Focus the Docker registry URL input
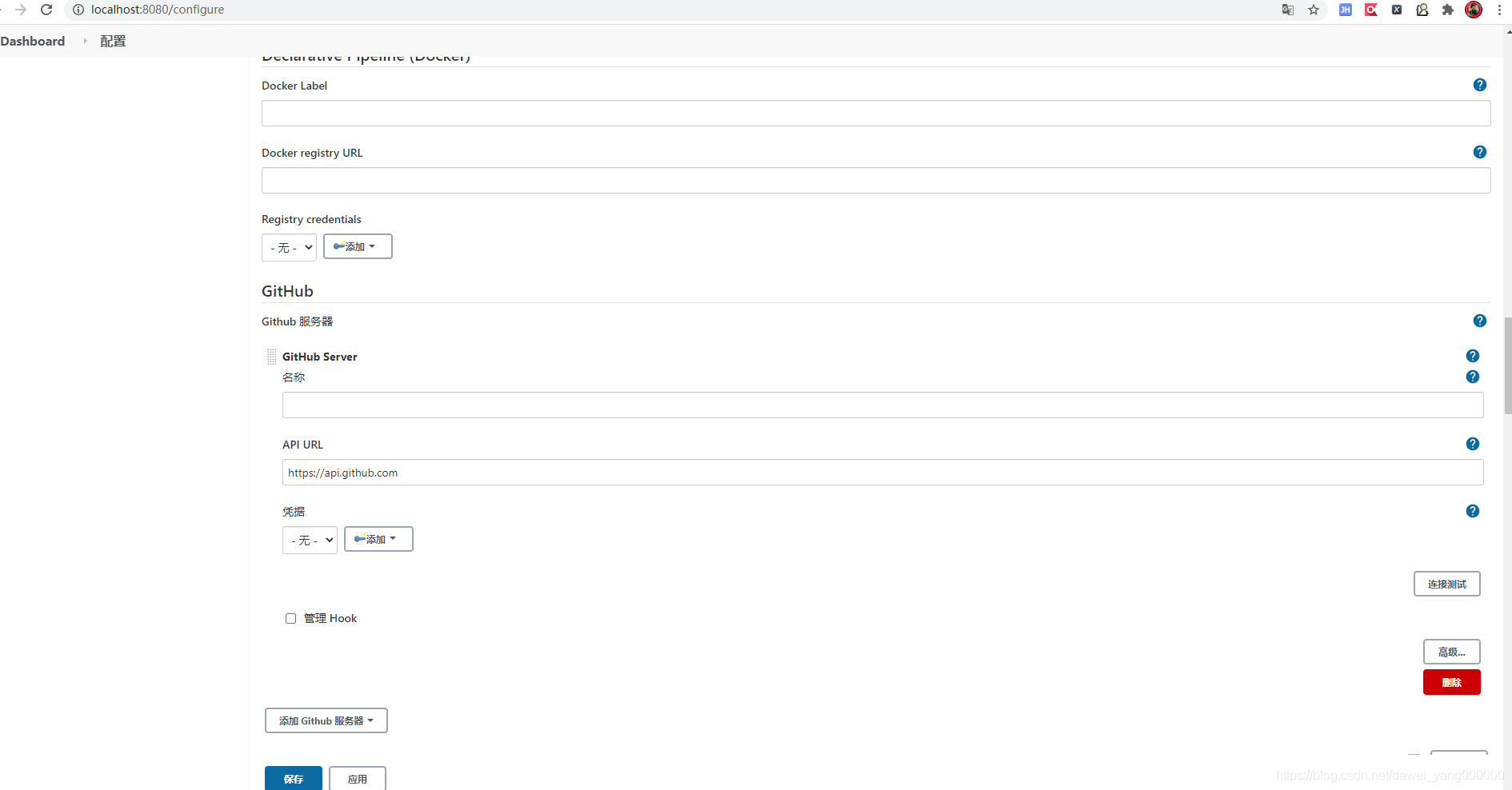The image size is (1512, 790). (x=876, y=180)
